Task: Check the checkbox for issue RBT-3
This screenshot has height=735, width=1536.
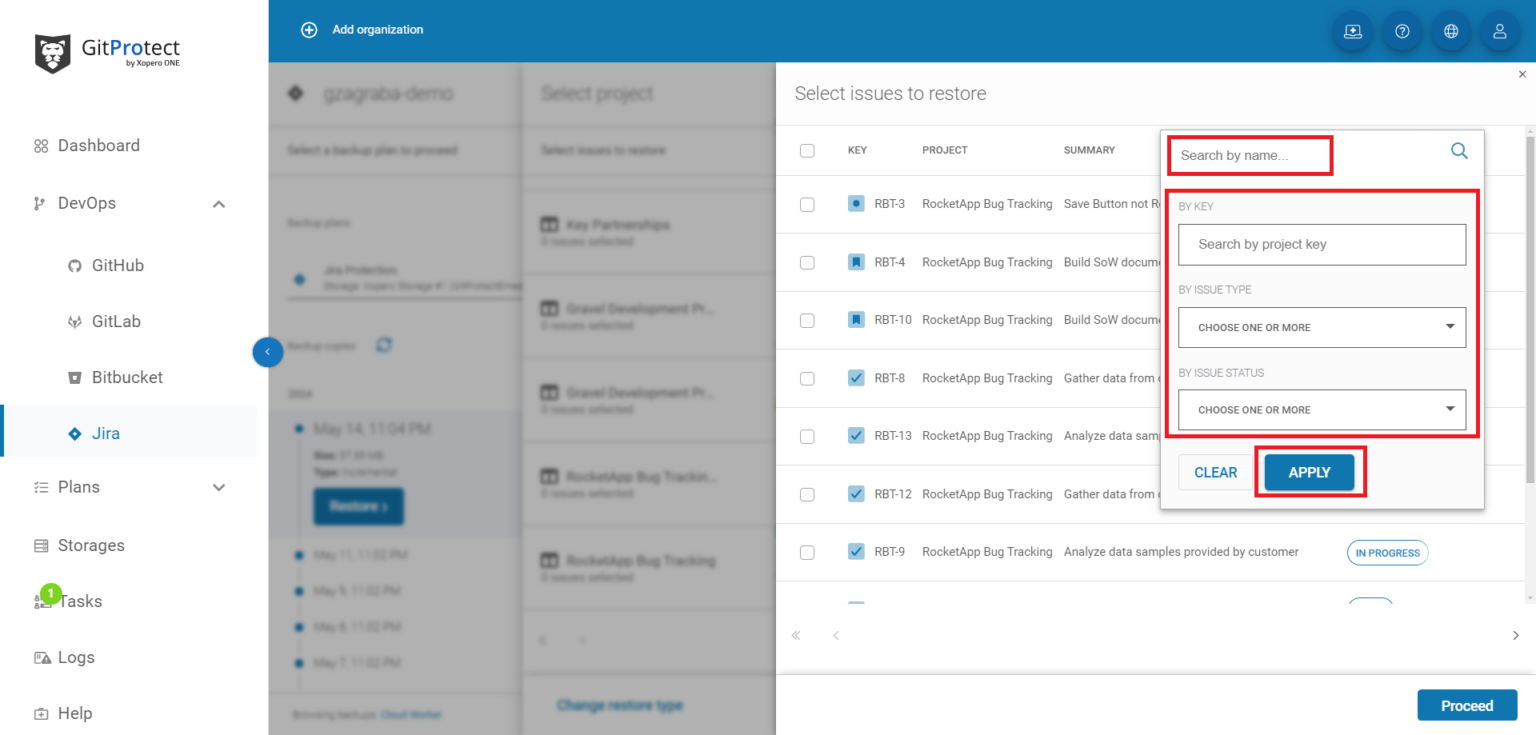Action: pos(808,203)
